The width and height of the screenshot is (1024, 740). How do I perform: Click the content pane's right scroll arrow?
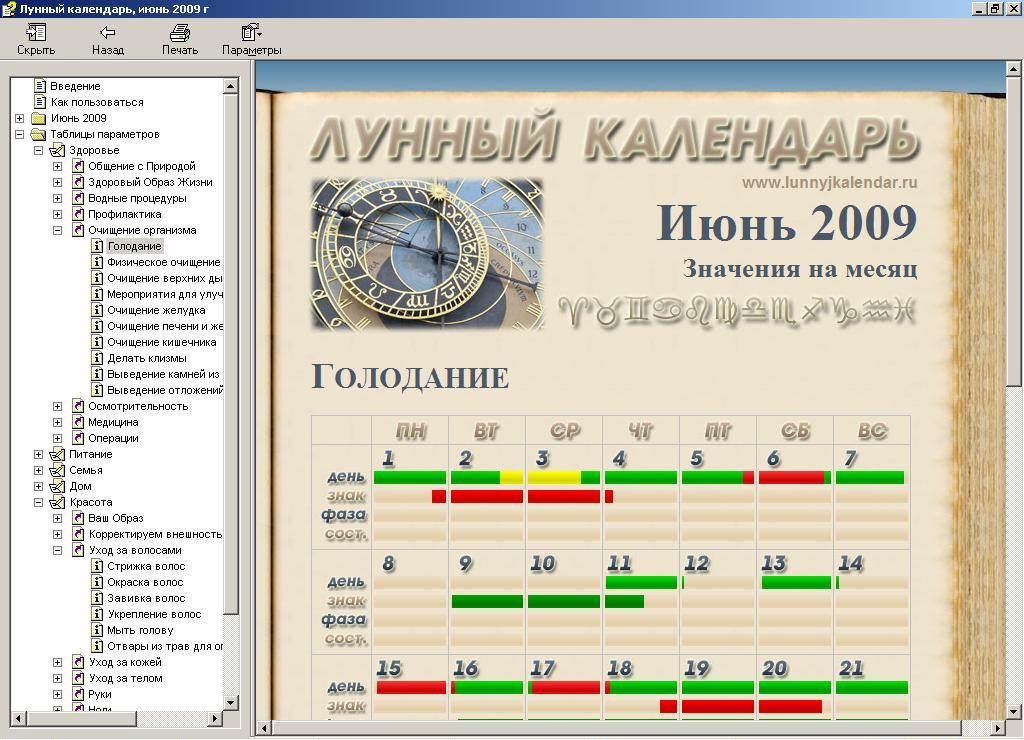point(998,728)
